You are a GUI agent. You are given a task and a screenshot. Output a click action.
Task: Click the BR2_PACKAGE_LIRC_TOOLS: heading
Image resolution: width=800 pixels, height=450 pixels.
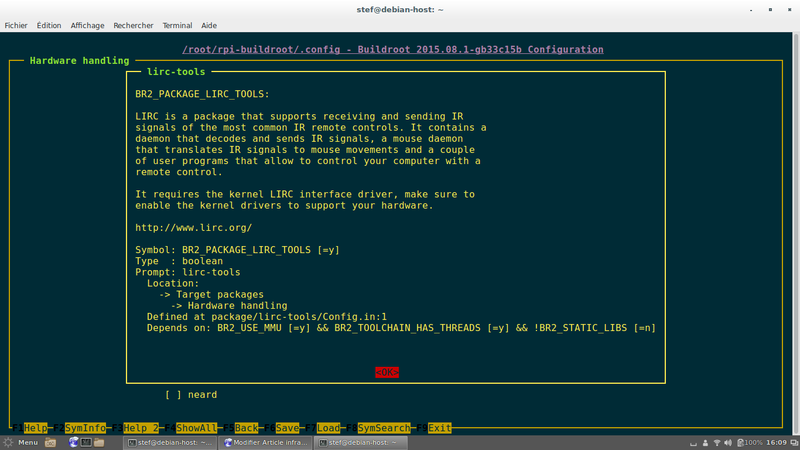(202, 94)
